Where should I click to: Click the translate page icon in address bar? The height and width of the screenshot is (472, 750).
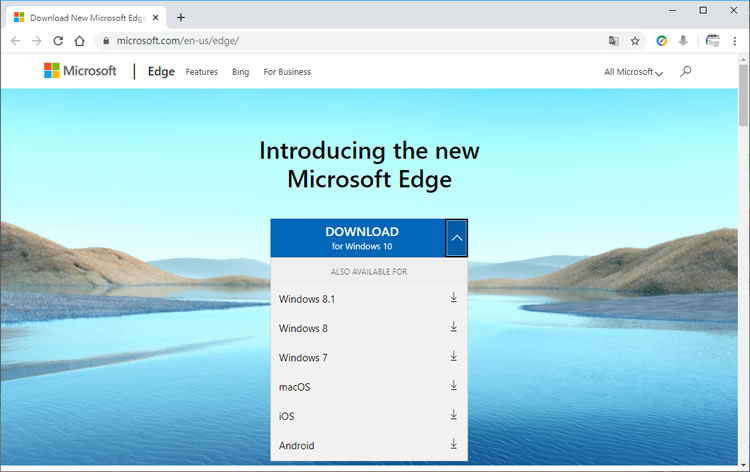coord(613,41)
